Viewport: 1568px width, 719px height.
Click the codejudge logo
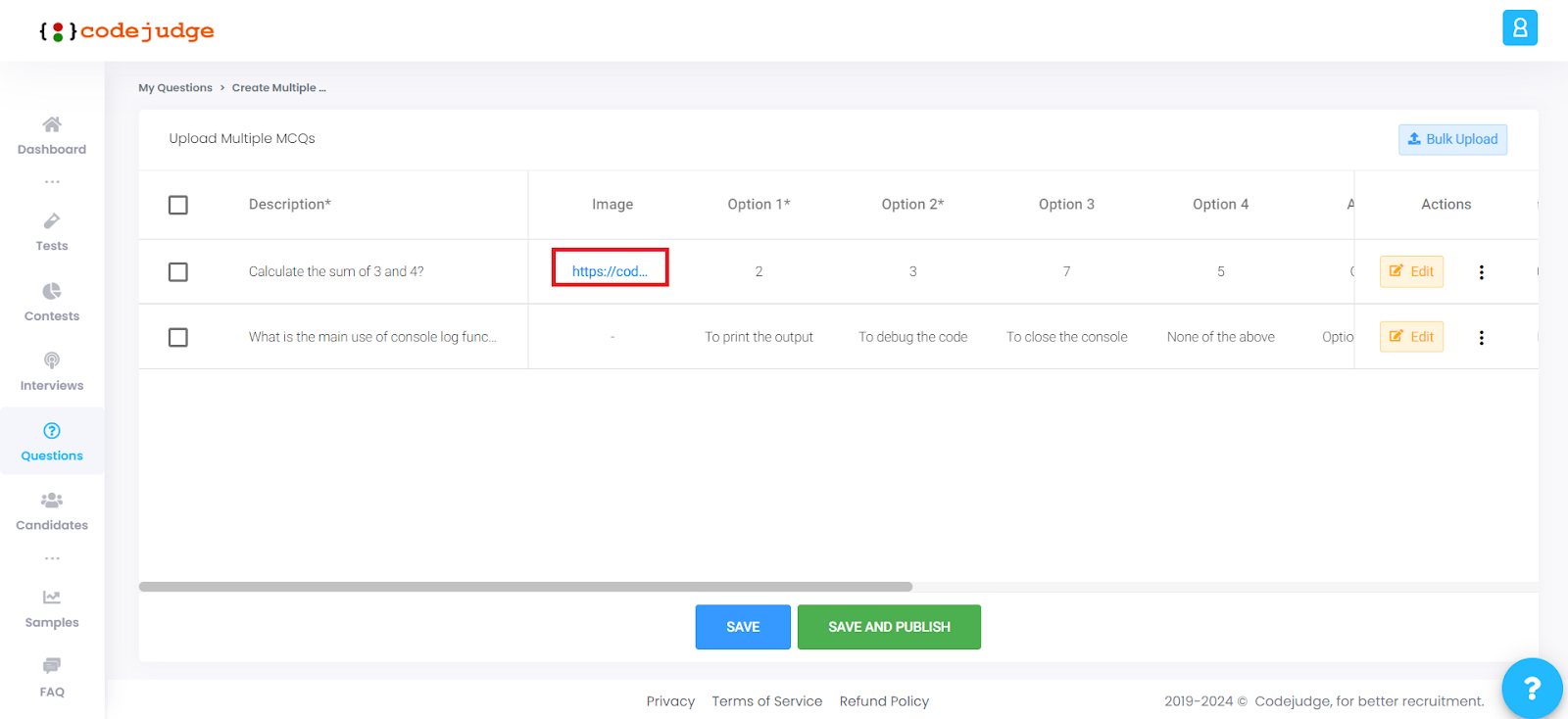[x=126, y=31]
